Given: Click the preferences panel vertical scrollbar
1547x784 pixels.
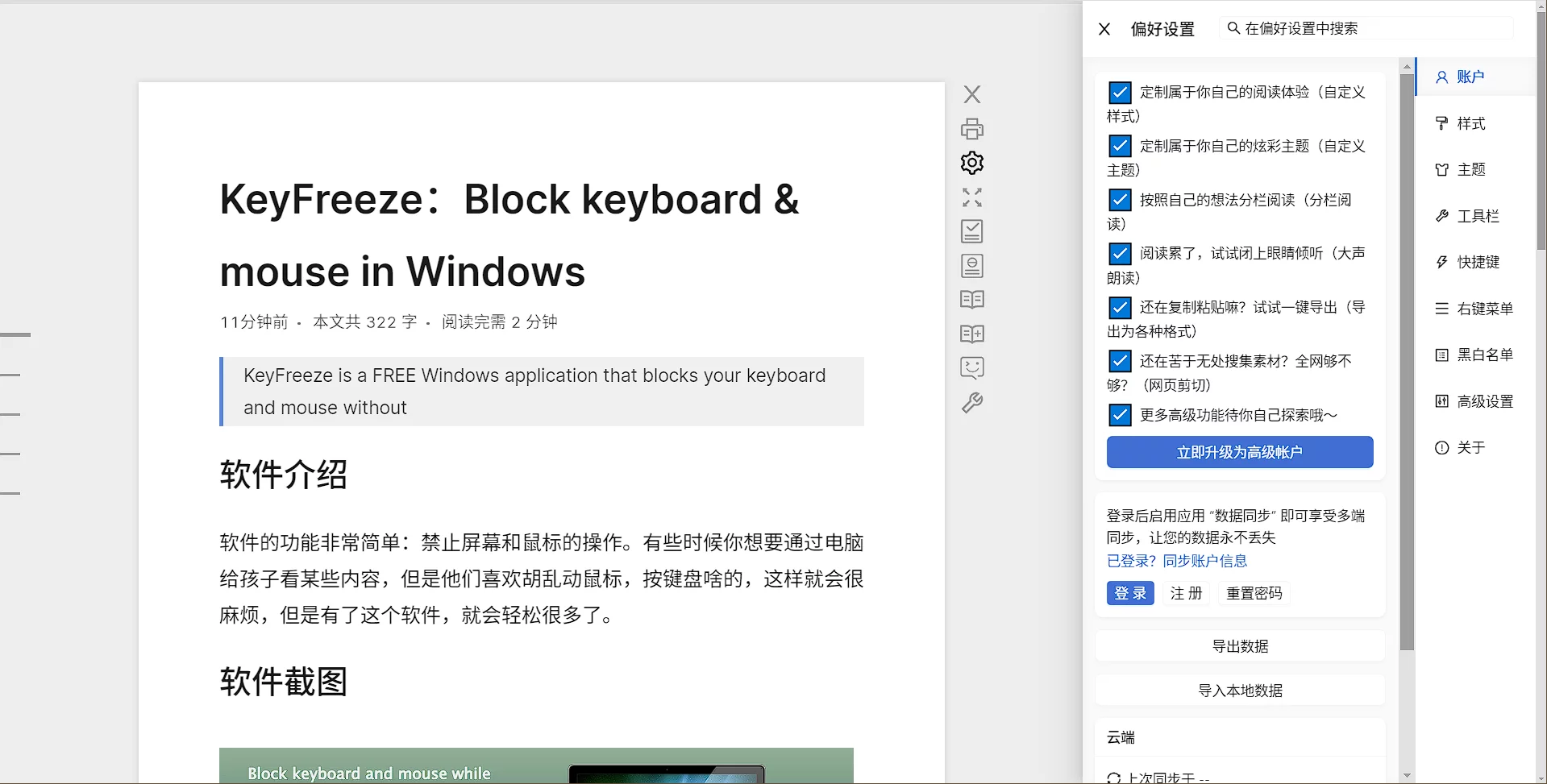Looking at the screenshot, I should tap(1407, 363).
